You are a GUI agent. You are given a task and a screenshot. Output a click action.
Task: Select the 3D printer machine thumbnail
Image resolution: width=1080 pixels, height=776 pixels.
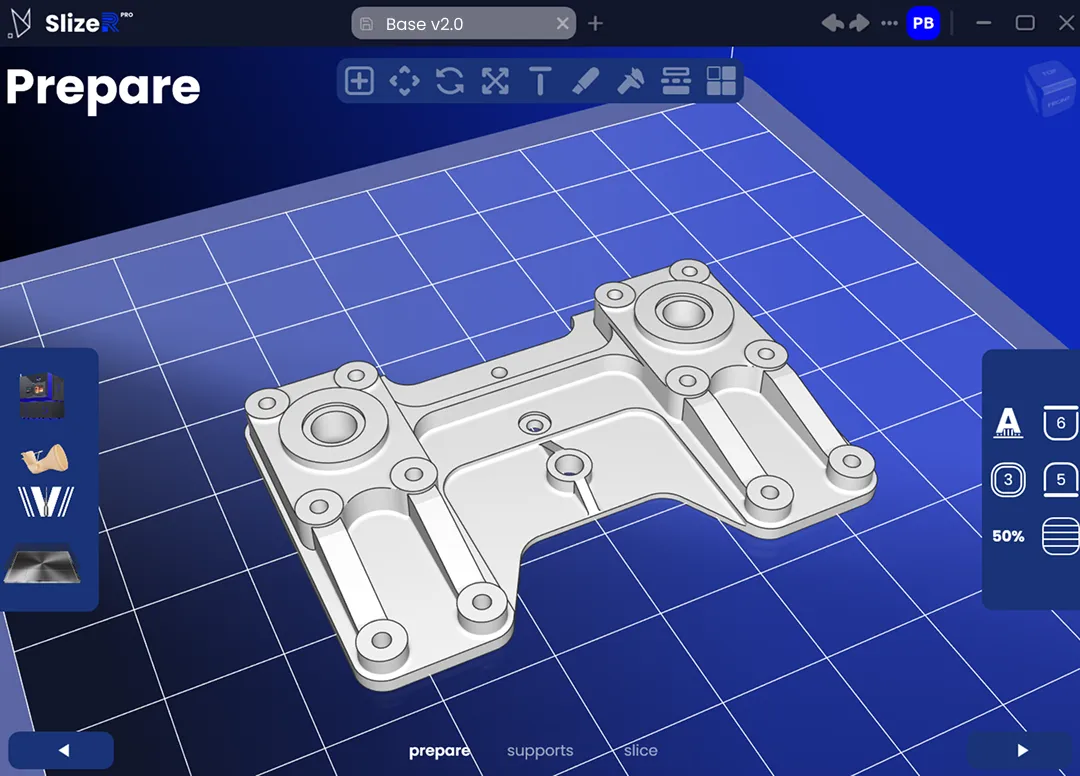point(42,395)
